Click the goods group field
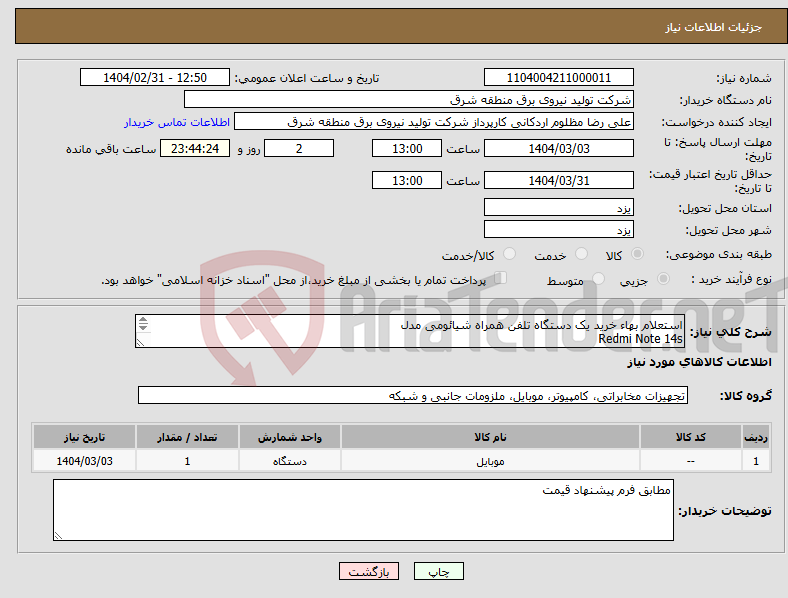This screenshot has width=788, height=598. click(413, 395)
